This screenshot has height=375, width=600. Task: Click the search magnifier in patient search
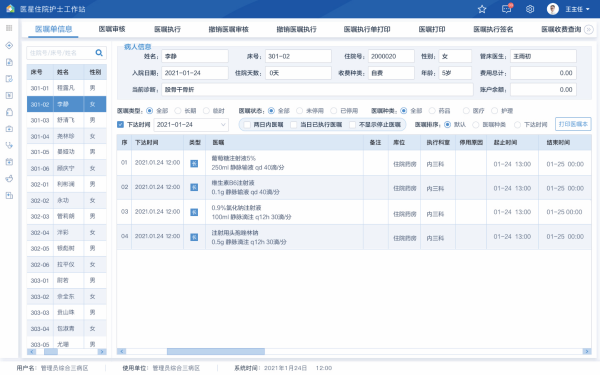pyautogui.click(x=99, y=53)
